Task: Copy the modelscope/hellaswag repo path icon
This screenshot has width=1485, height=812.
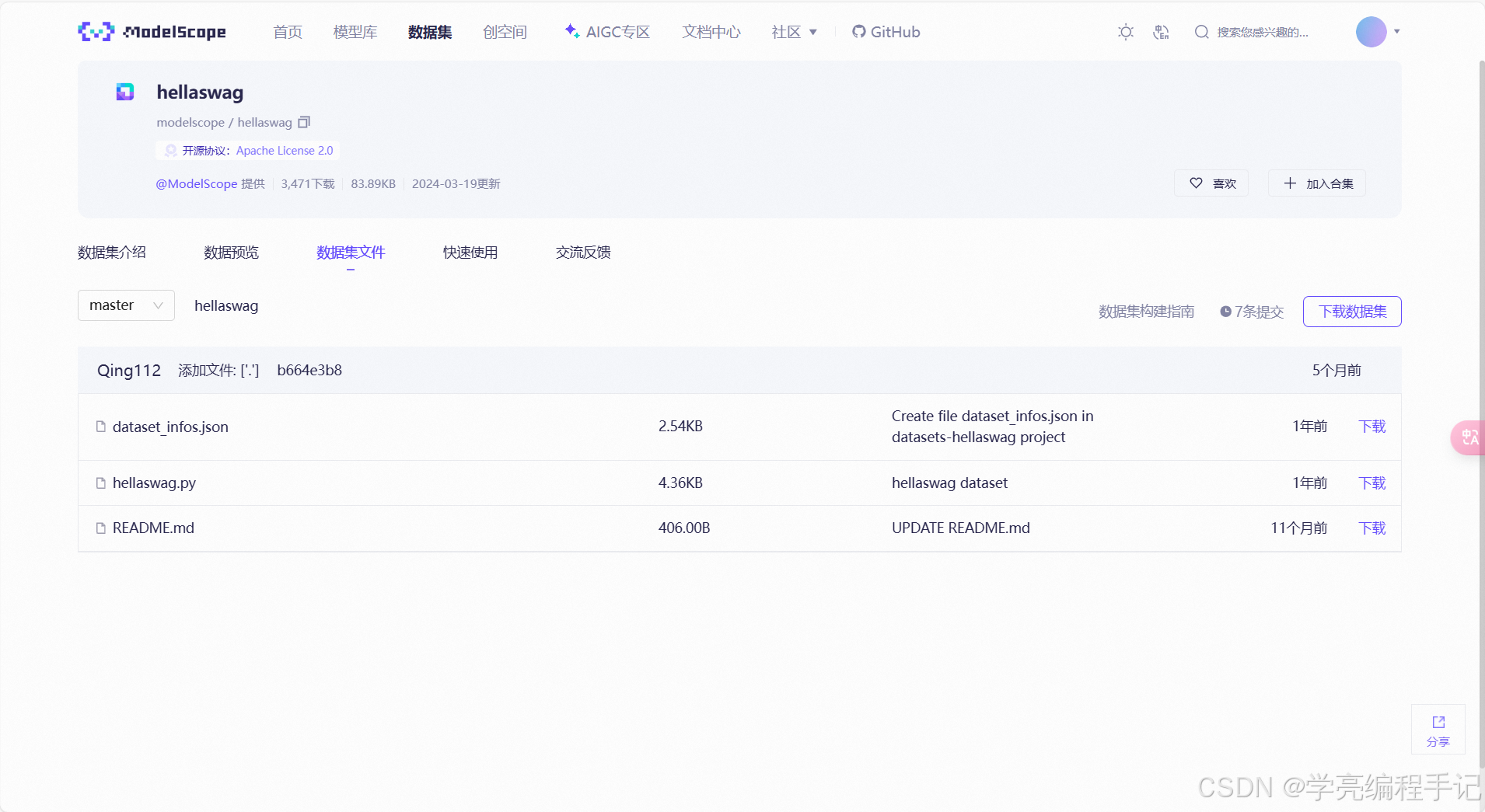Action: (x=304, y=122)
